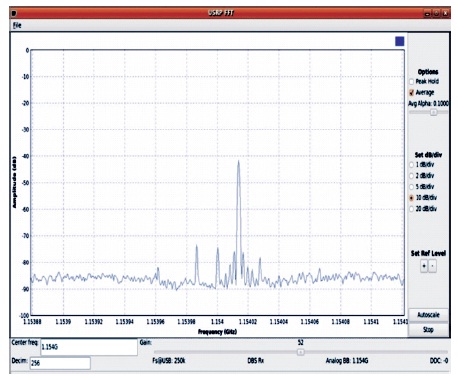
Task: Uncheck the Average option
Action: [411, 93]
